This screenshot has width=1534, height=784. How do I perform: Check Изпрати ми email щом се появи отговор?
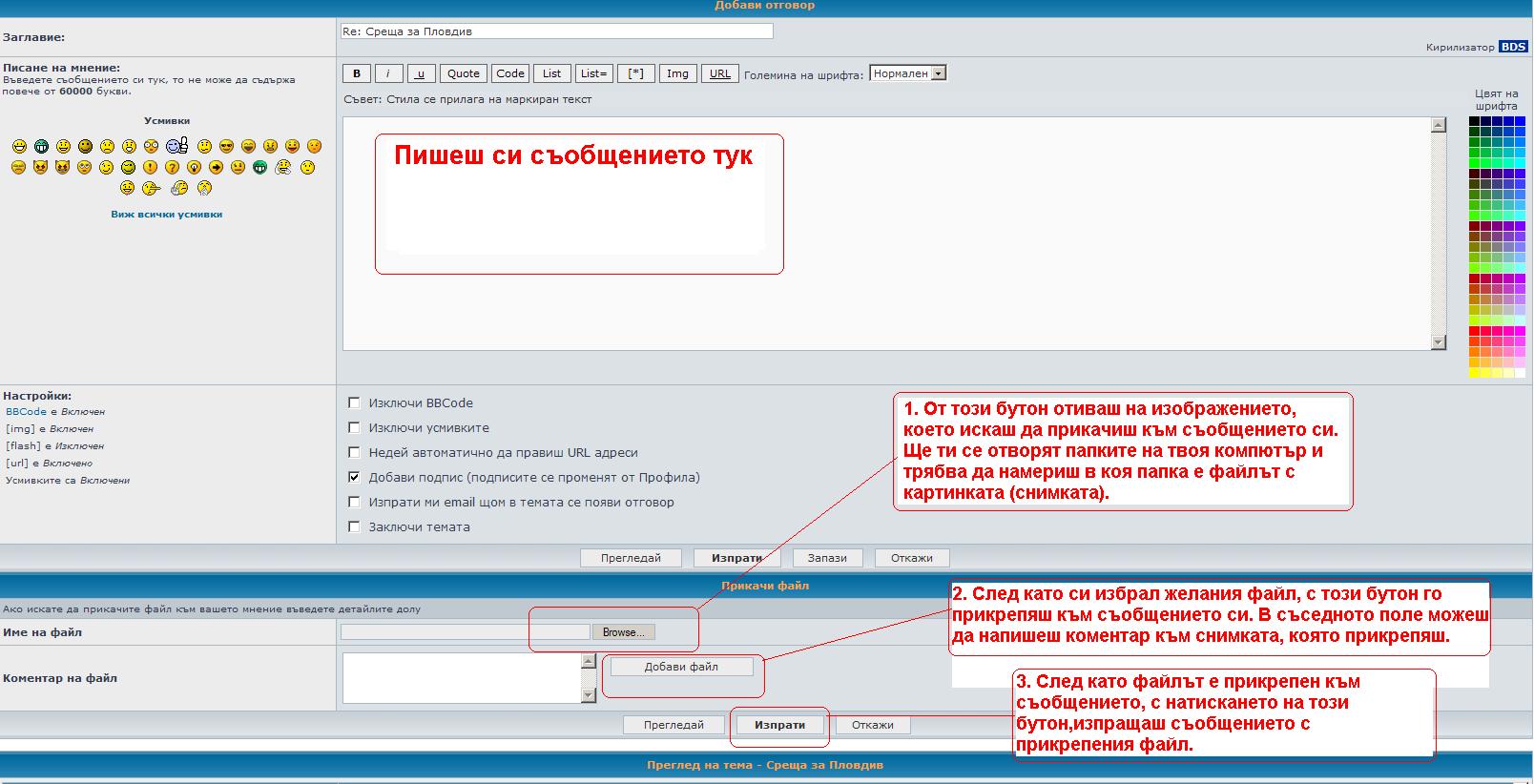click(354, 503)
